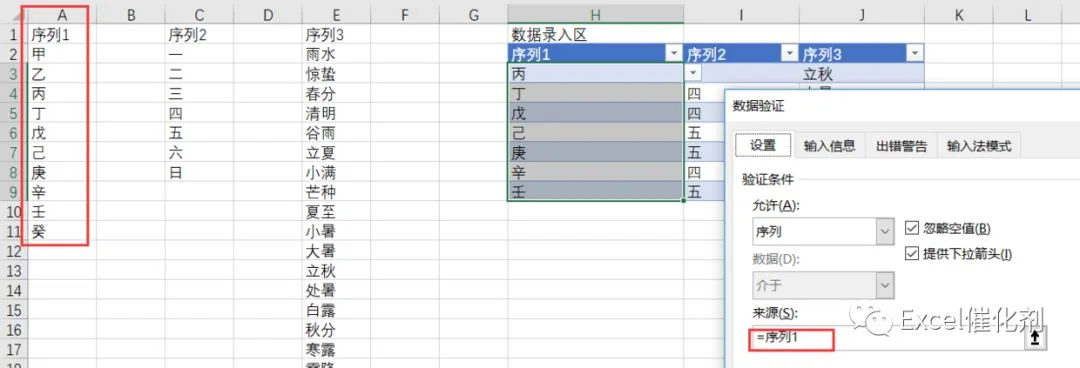This screenshot has height=368, width=1080.
Task: Click cell E1 labeled 序列3
Action: [x=336, y=34]
